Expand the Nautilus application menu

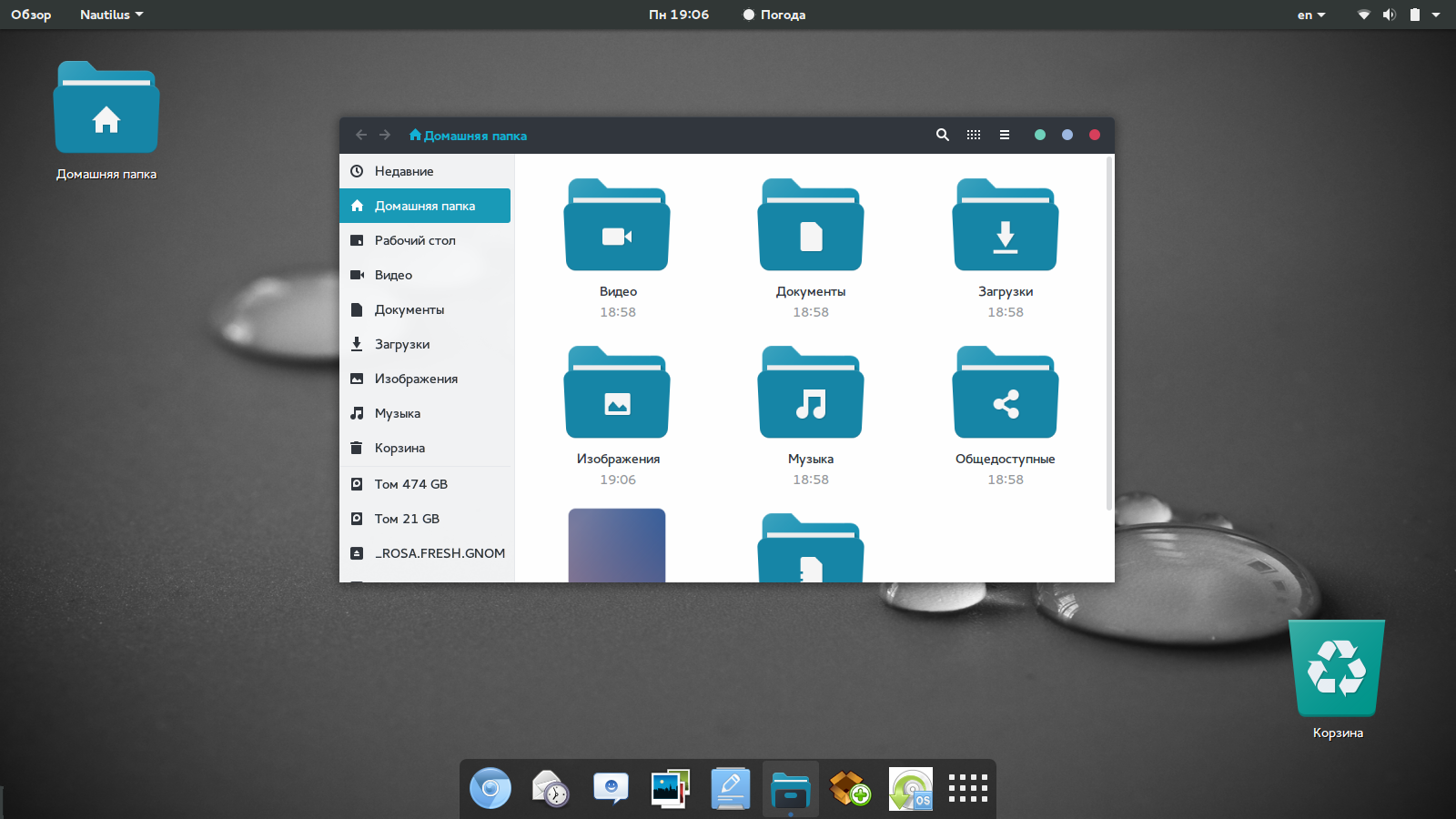[111, 15]
